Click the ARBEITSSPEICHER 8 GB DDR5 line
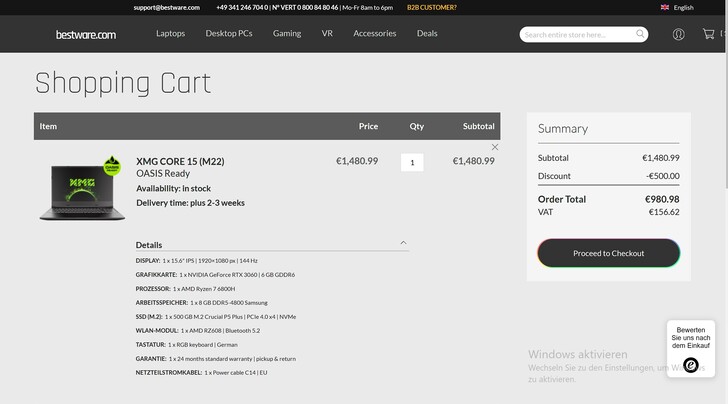The height and width of the screenshot is (404, 728). (x=202, y=303)
